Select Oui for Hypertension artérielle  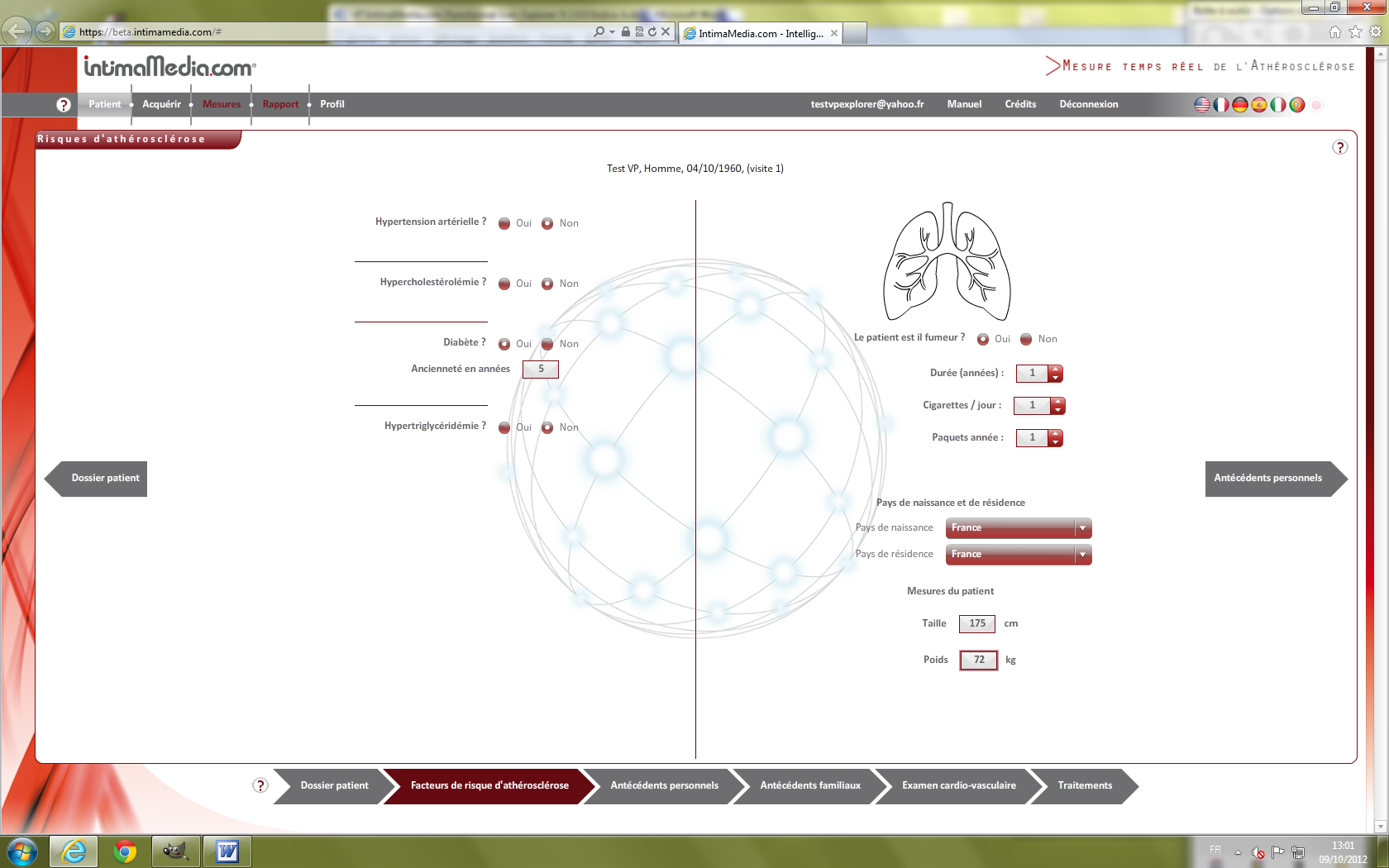[504, 223]
